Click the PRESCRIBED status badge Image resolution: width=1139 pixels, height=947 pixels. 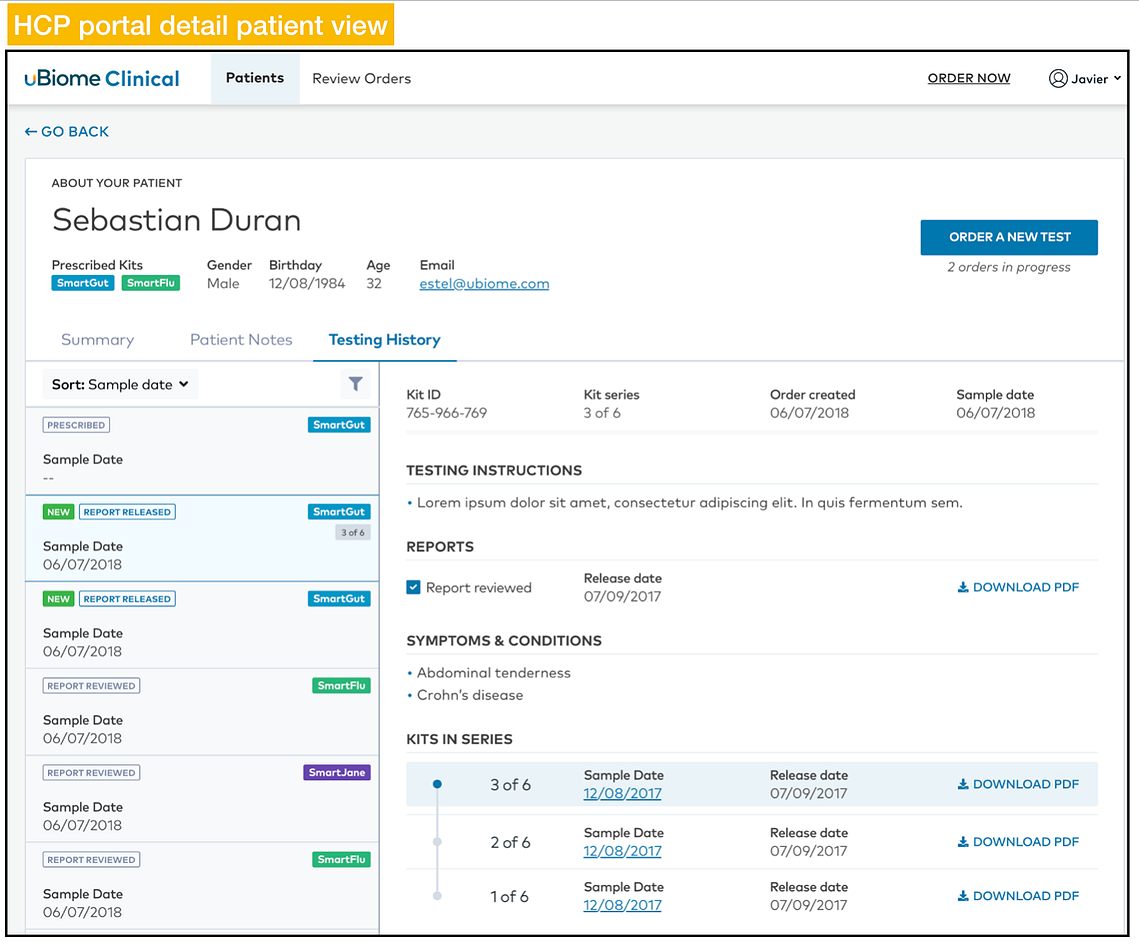[76, 425]
